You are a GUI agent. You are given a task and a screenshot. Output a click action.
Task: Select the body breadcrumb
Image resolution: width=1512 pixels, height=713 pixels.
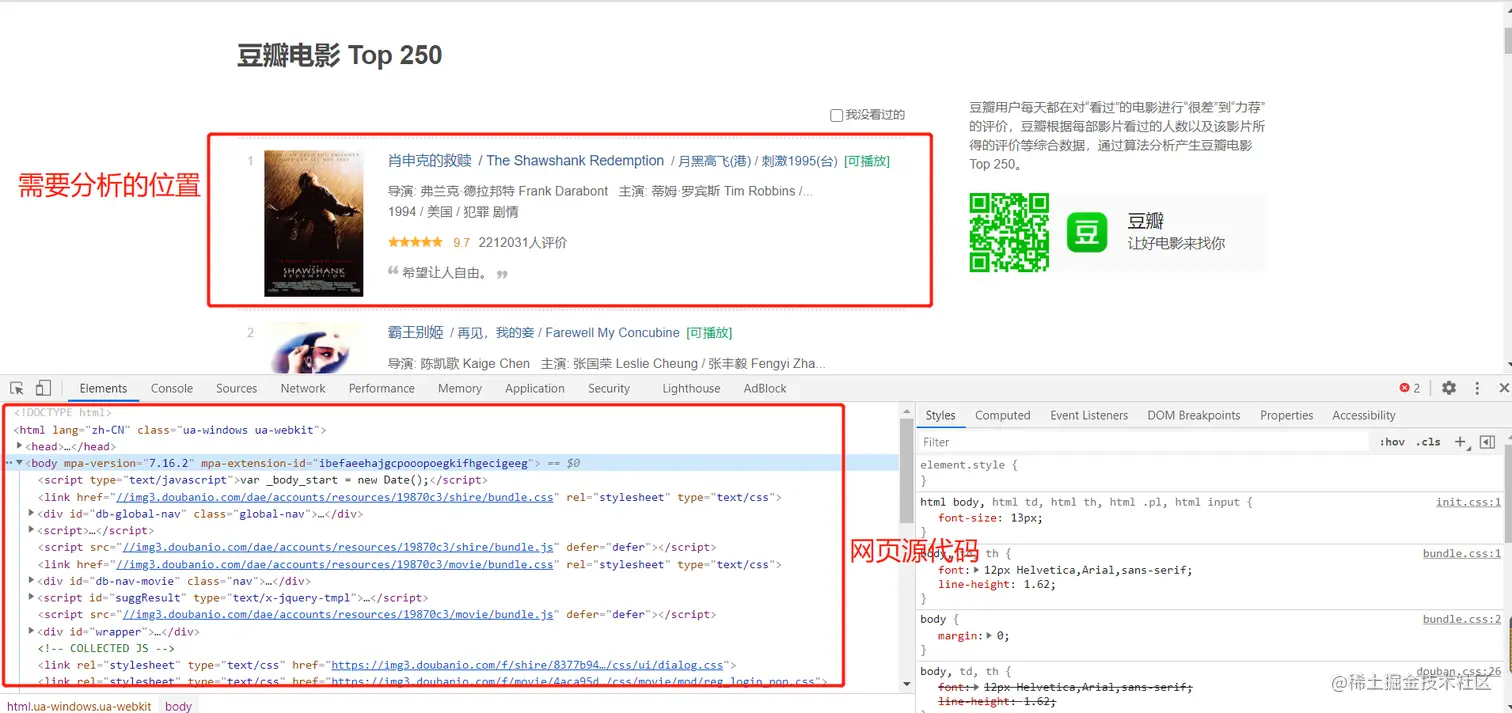178,706
